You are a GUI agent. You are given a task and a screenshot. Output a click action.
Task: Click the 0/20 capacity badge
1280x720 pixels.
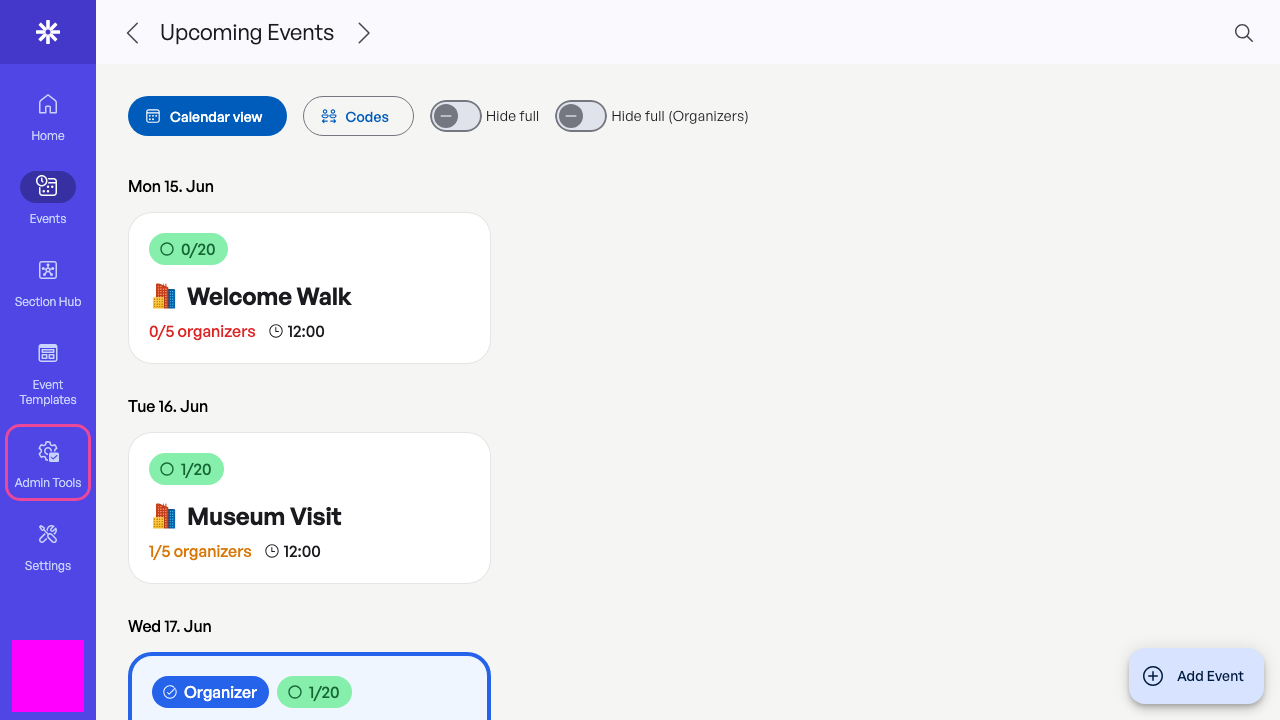(188, 249)
